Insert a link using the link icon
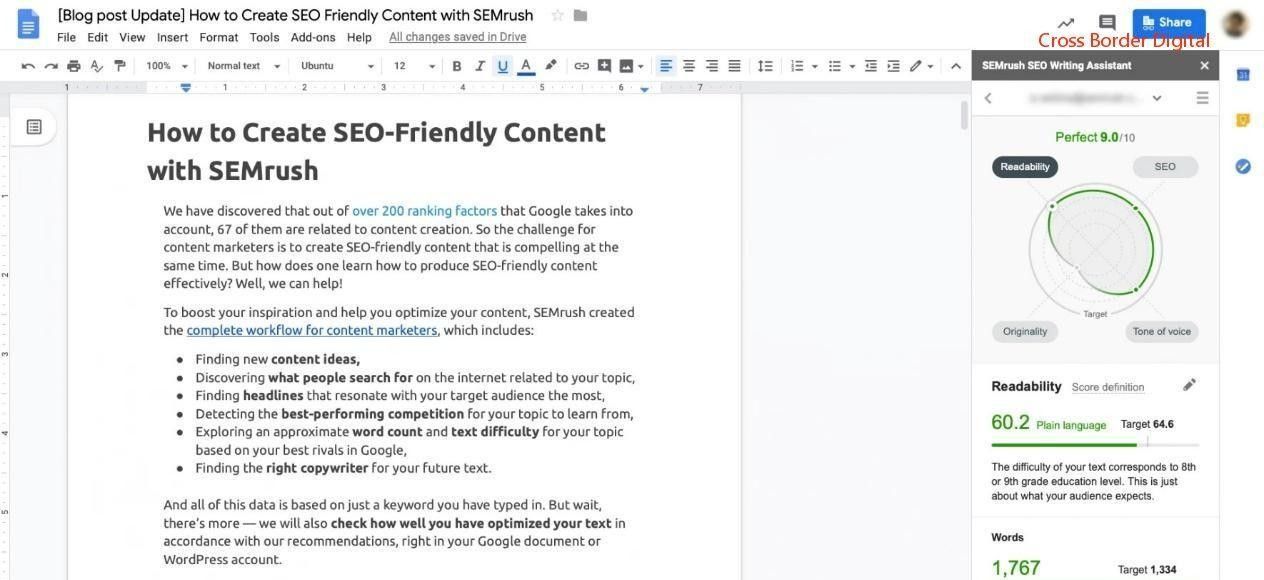 (581, 66)
